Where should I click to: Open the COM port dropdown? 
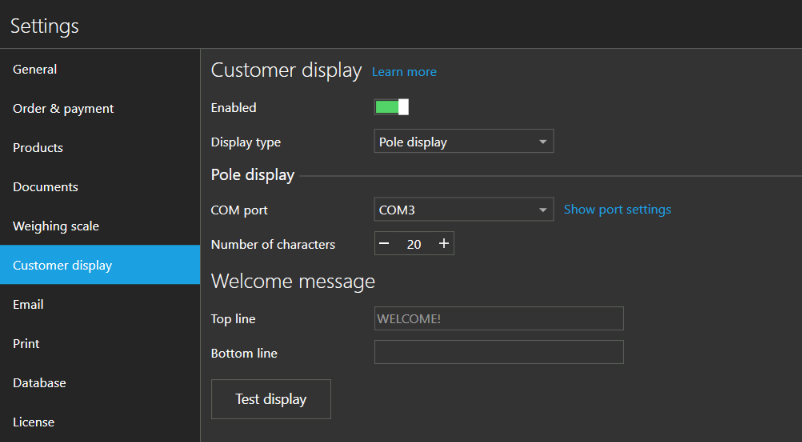coord(463,210)
